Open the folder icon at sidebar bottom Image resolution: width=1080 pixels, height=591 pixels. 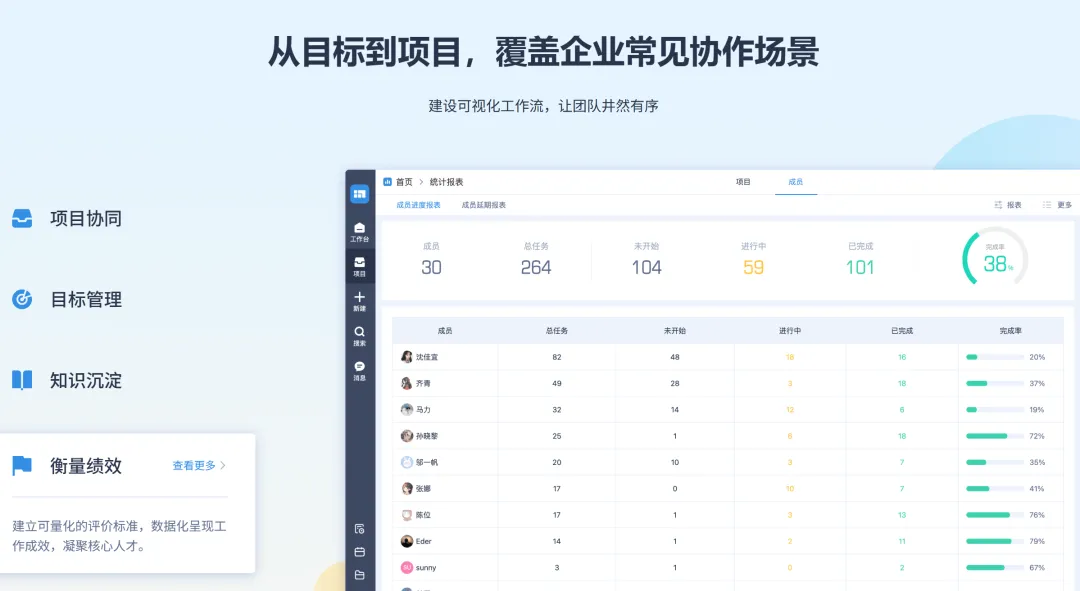360,575
